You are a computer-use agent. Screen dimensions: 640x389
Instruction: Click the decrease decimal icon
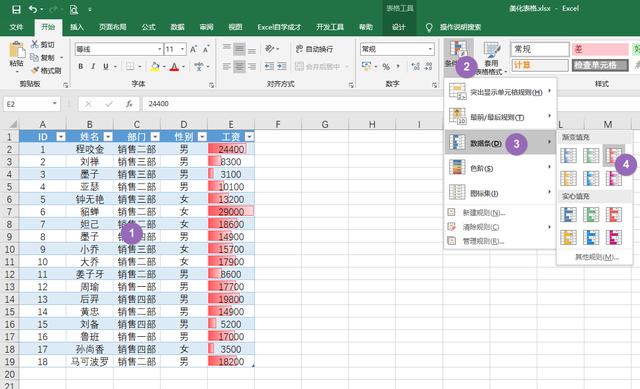click(x=428, y=66)
